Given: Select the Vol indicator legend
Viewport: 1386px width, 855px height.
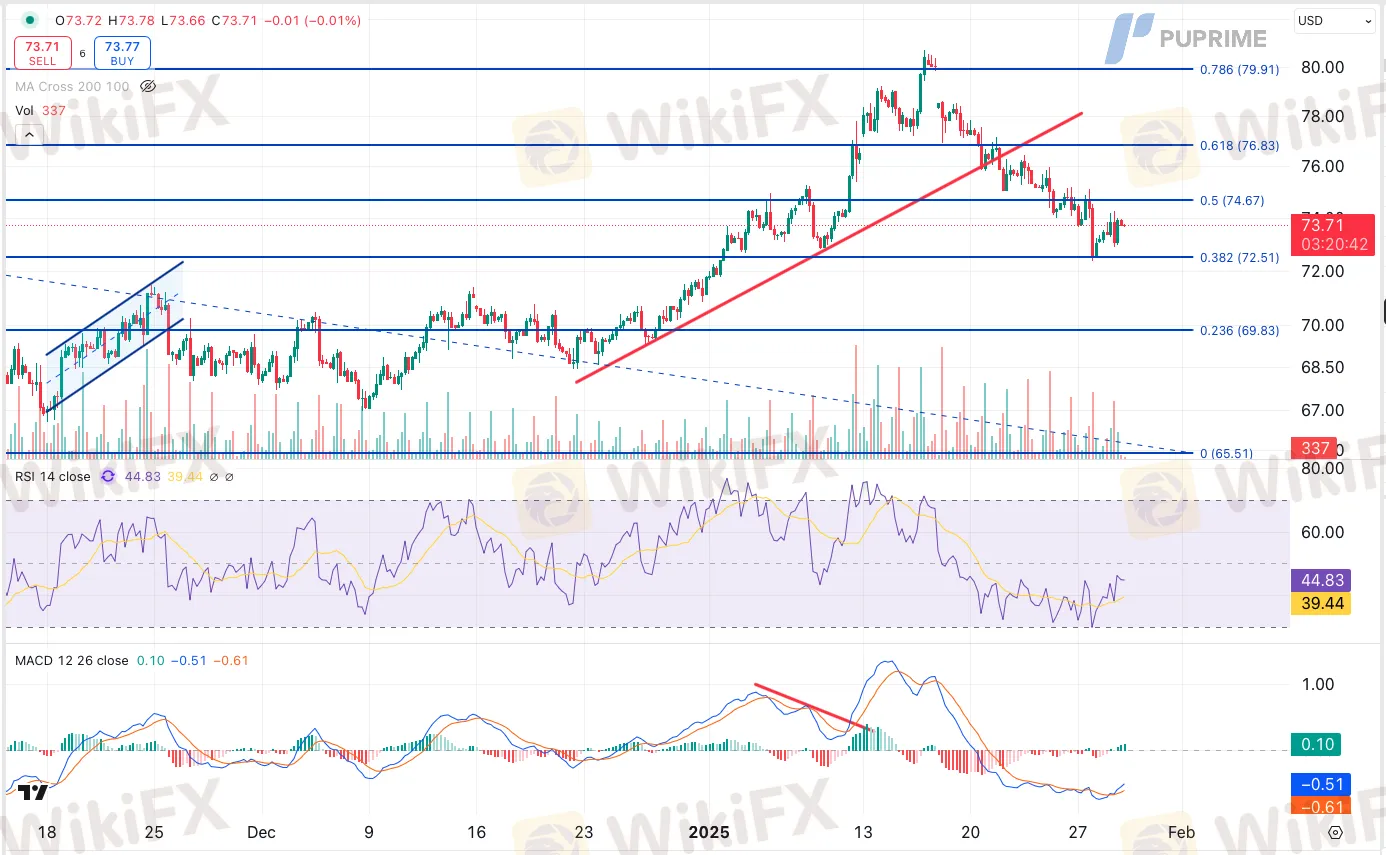Looking at the screenshot, I should [40, 111].
